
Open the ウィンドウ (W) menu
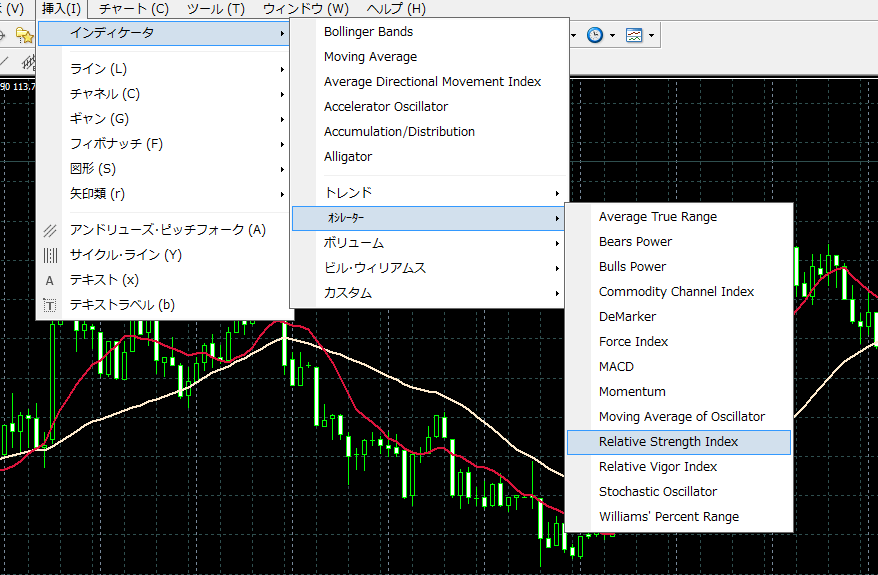click(306, 8)
